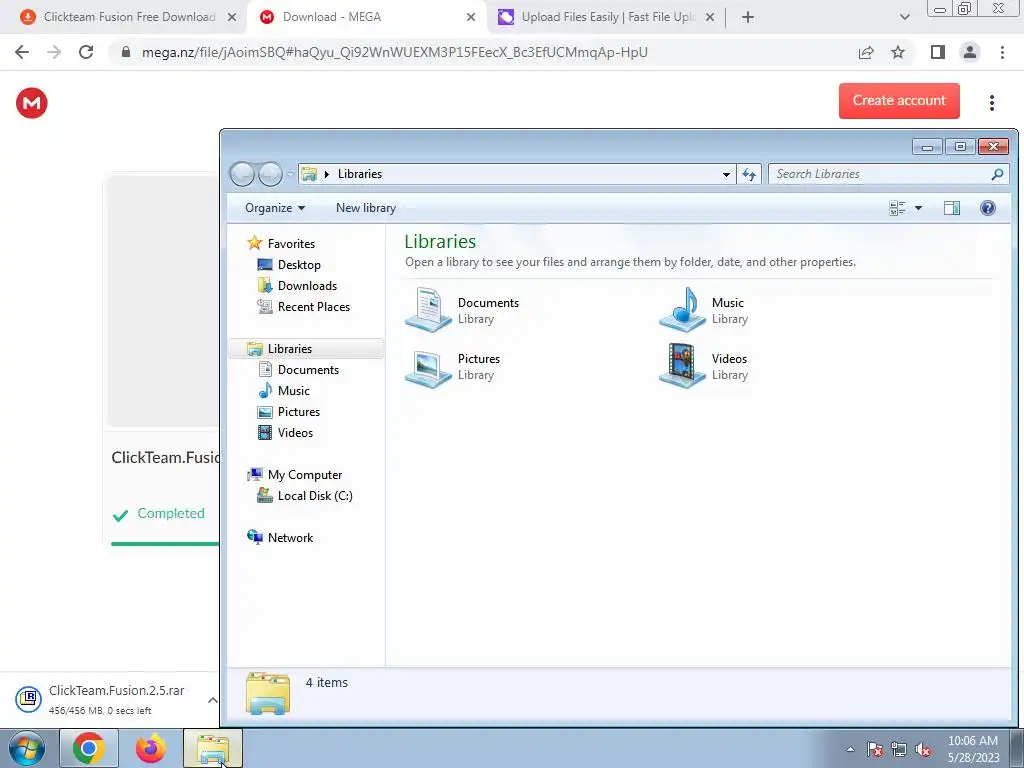The width and height of the screenshot is (1024, 768).
Task: Click the New library toolbar button
Action: pos(366,208)
